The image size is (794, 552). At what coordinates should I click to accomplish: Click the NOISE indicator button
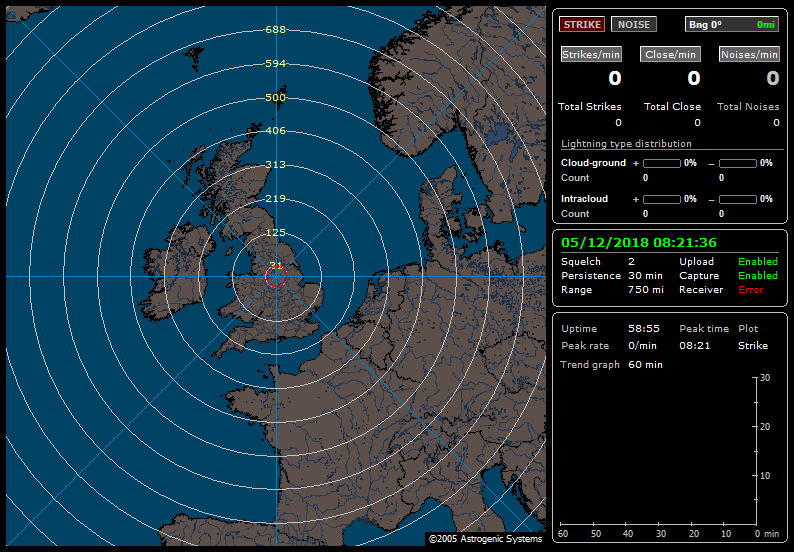pos(633,24)
